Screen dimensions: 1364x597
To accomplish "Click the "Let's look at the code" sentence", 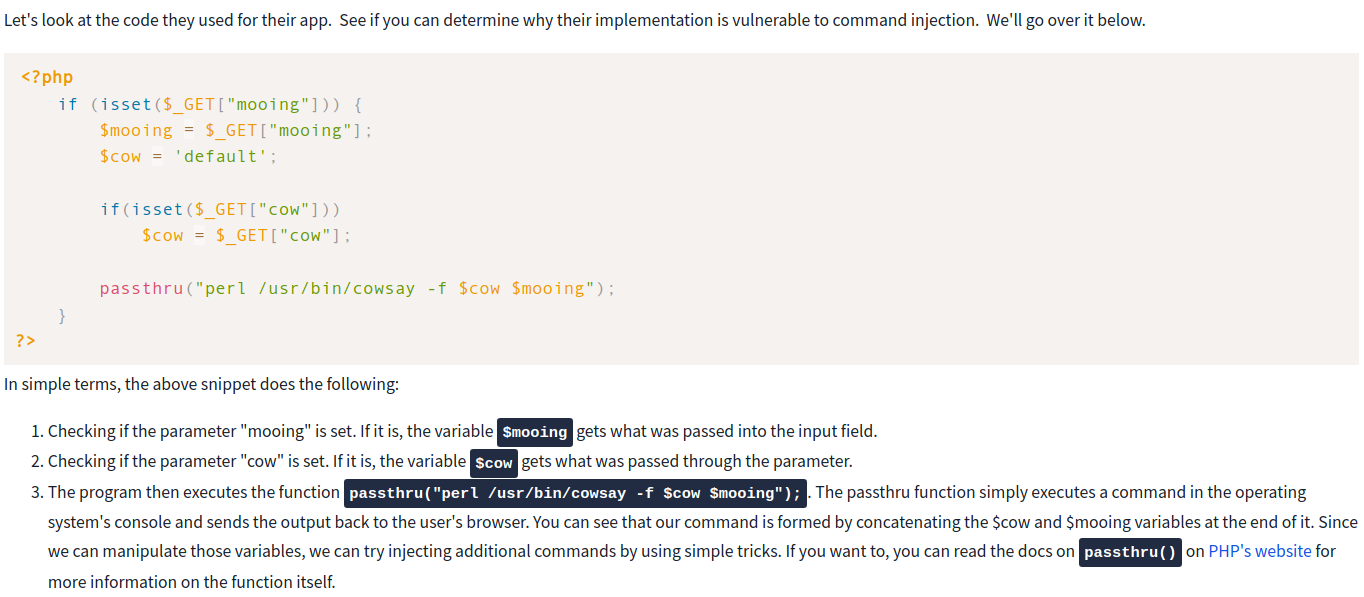I will pyautogui.click(x=574, y=20).
